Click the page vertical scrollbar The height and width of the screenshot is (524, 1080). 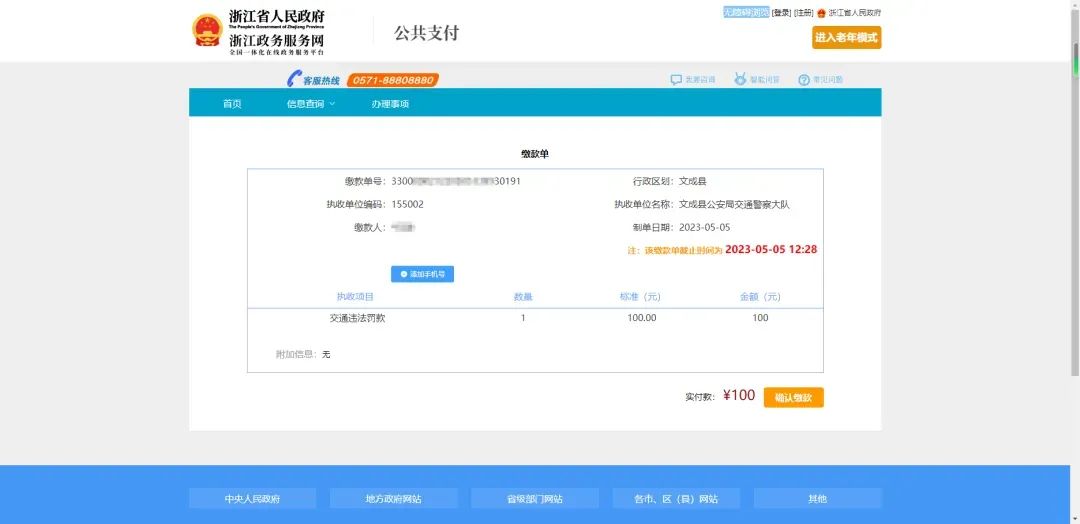(1075, 262)
